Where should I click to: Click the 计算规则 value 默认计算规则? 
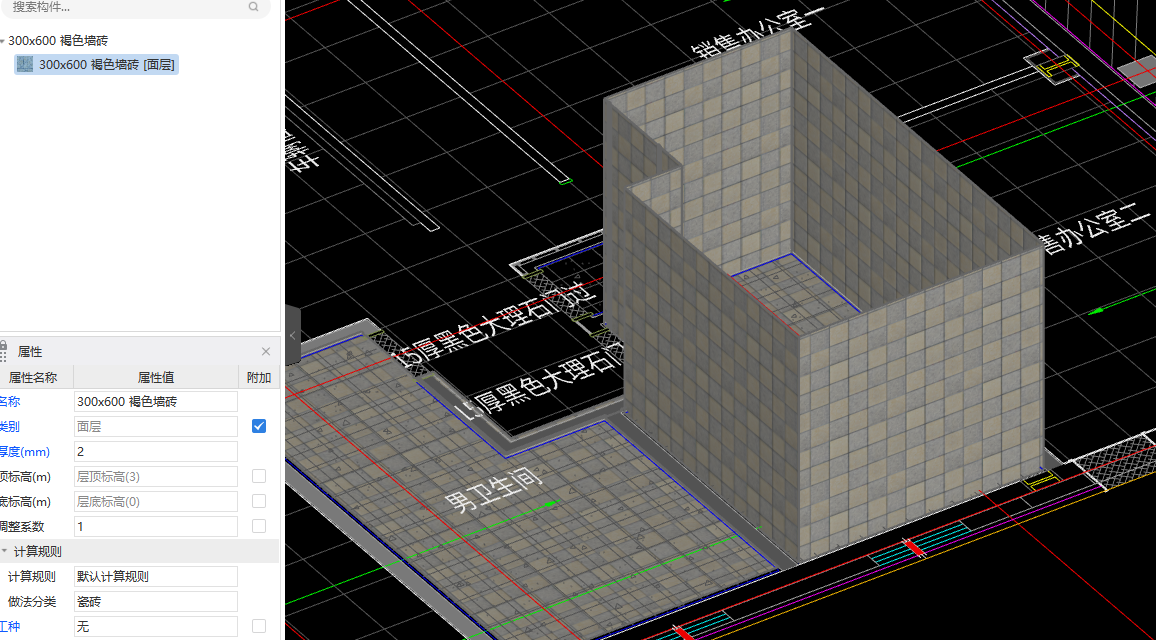click(156, 577)
